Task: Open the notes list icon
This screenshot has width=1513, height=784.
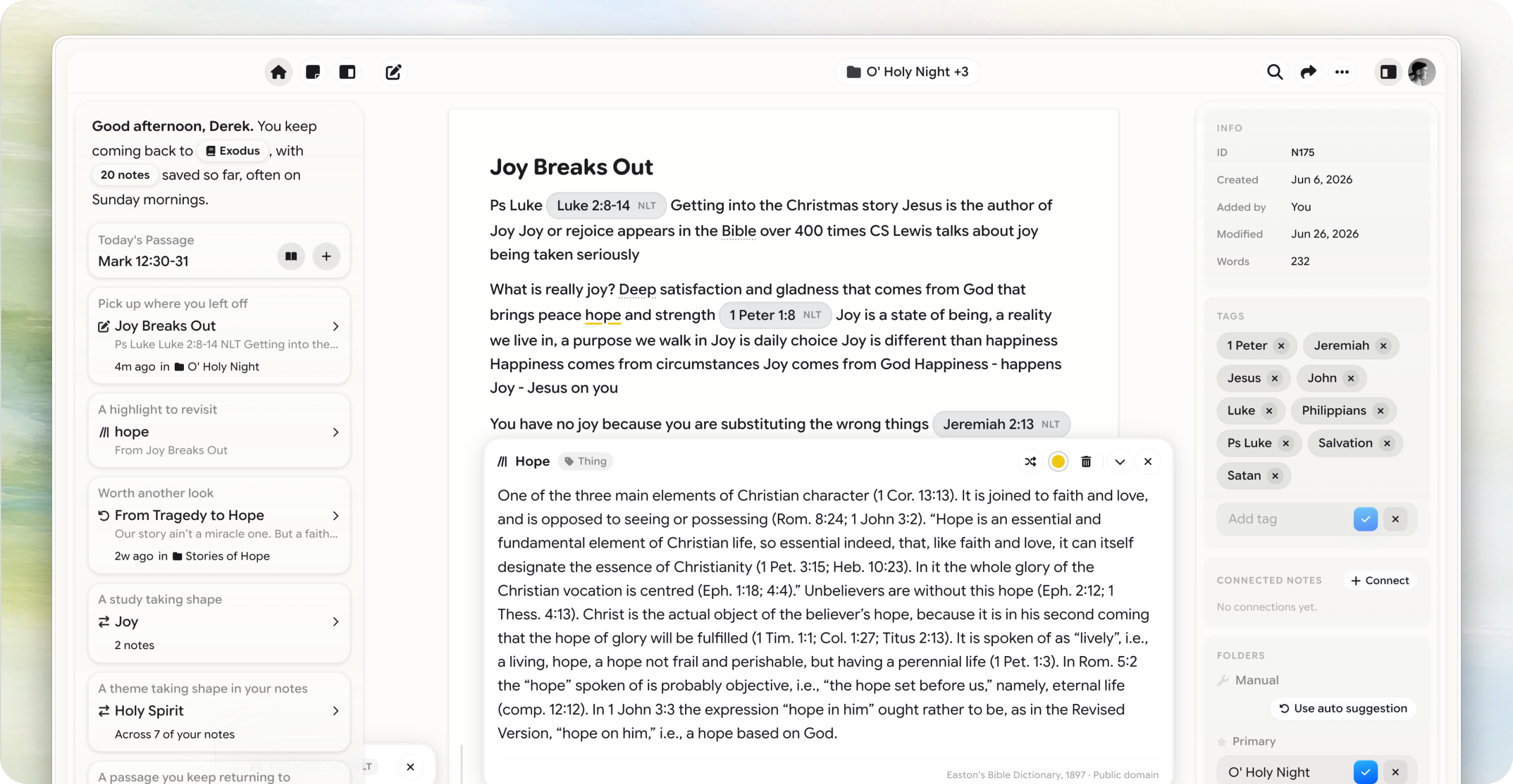Action: coord(313,71)
